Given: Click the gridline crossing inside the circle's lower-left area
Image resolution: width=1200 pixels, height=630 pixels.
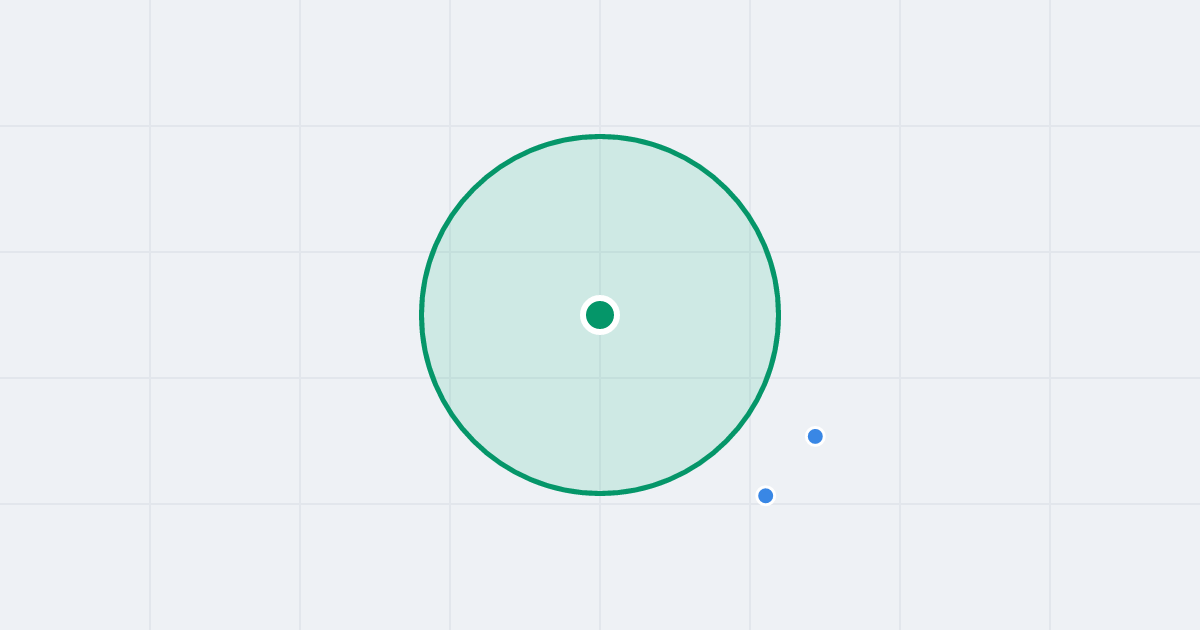Looking at the screenshot, I should 450,378.
